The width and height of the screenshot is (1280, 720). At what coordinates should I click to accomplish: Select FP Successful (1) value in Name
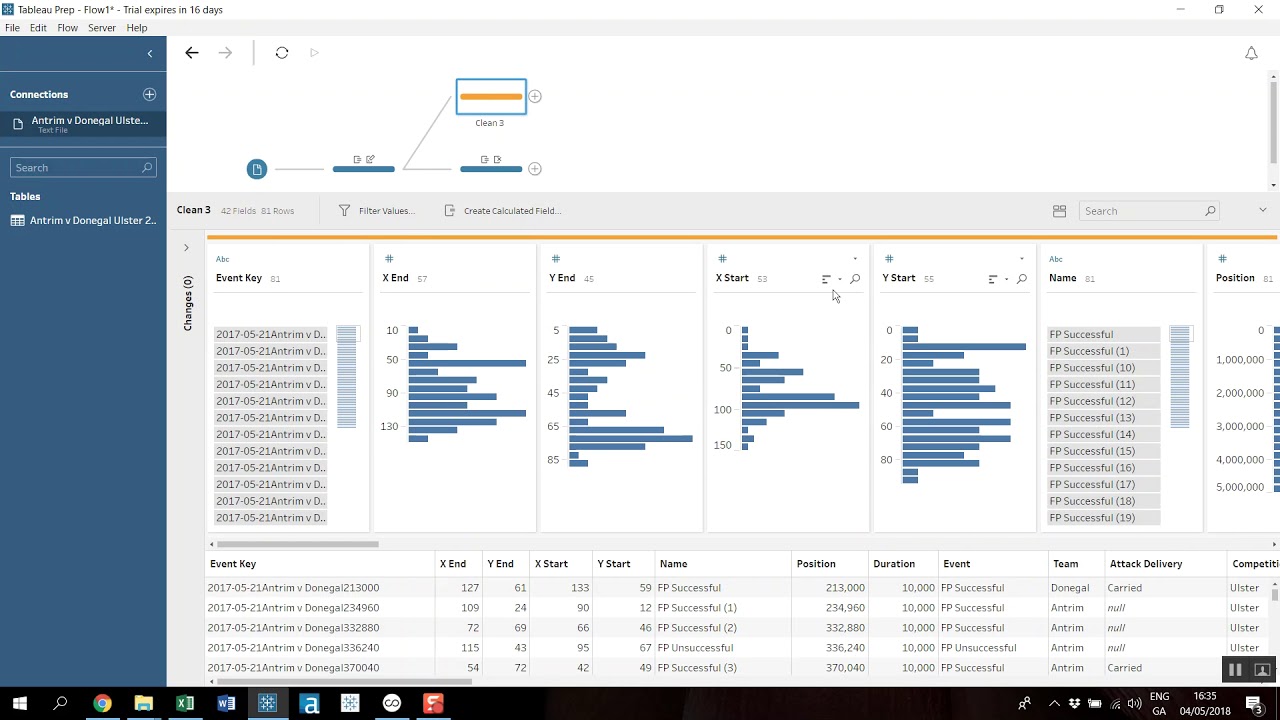tap(1103, 351)
